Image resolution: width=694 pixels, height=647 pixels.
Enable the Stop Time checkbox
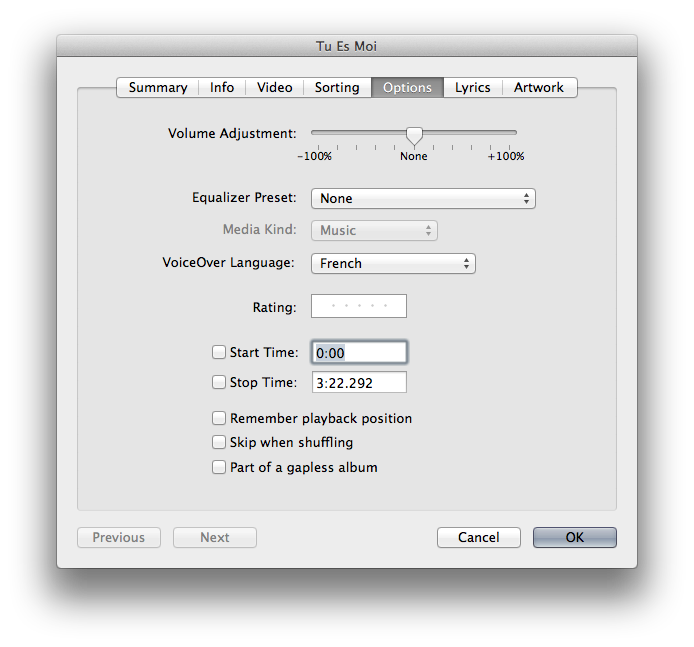click(x=219, y=382)
